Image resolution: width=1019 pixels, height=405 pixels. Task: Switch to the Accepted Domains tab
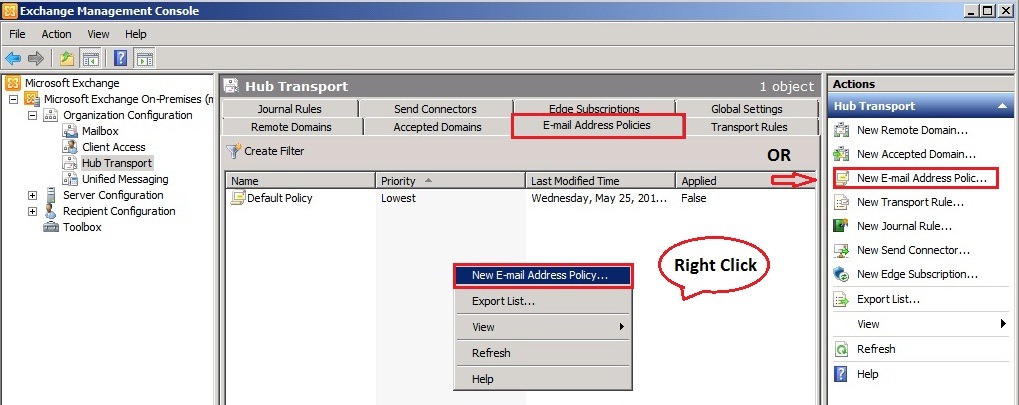(437, 127)
